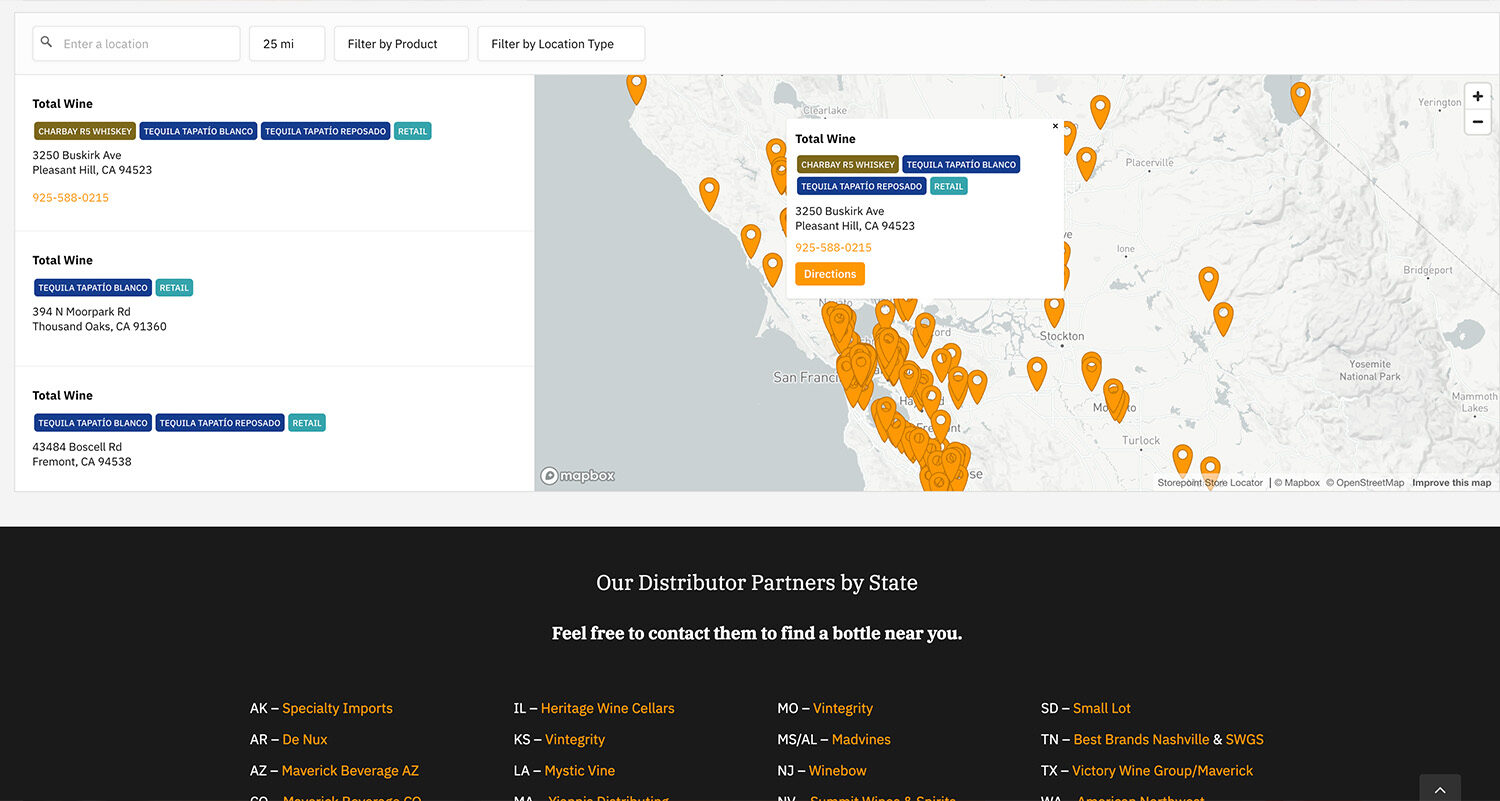Click the Improve this map link
Screen dimensions: 1500x801
click(x=1451, y=483)
